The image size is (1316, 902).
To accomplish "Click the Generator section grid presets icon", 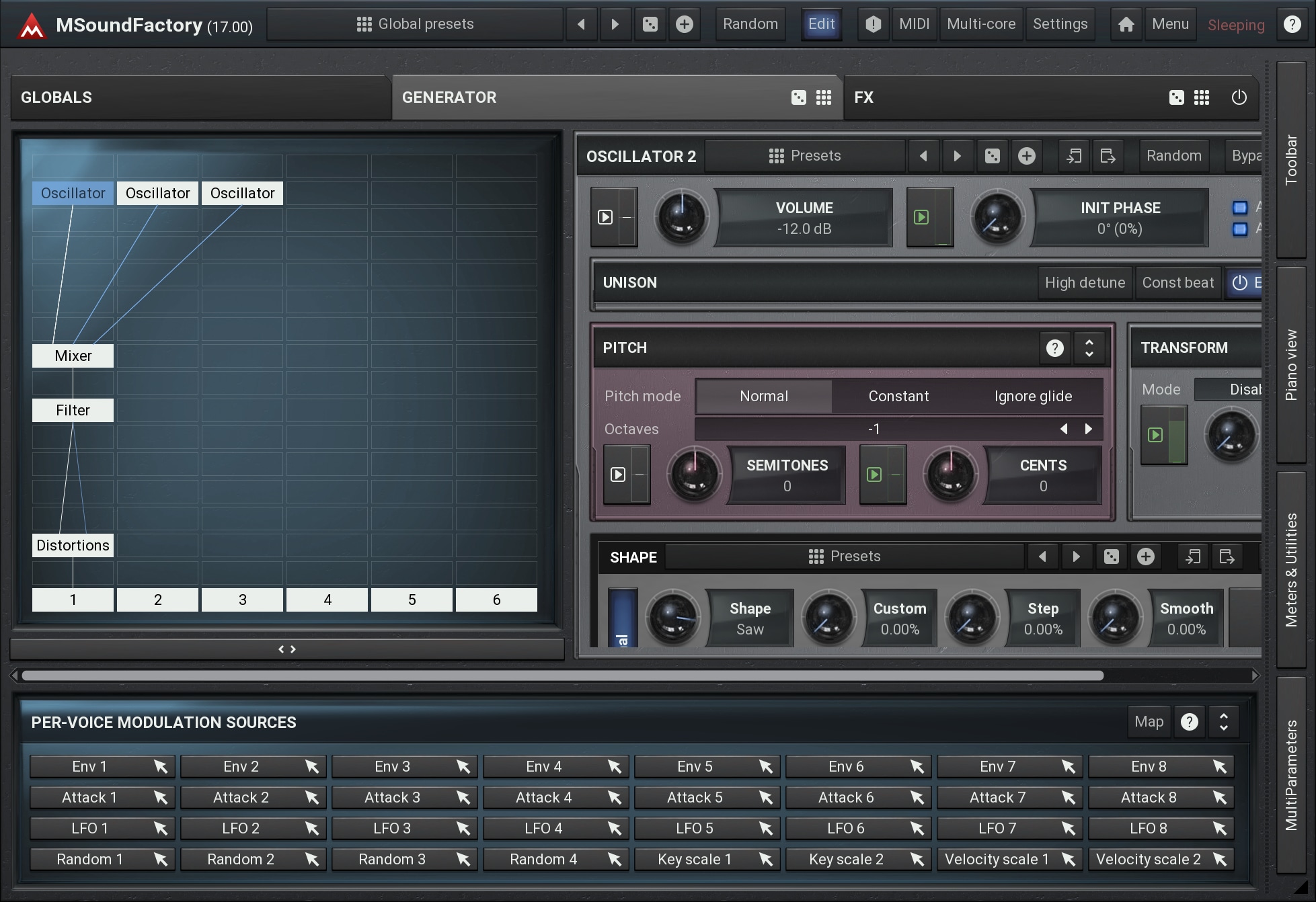I will click(x=824, y=97).
